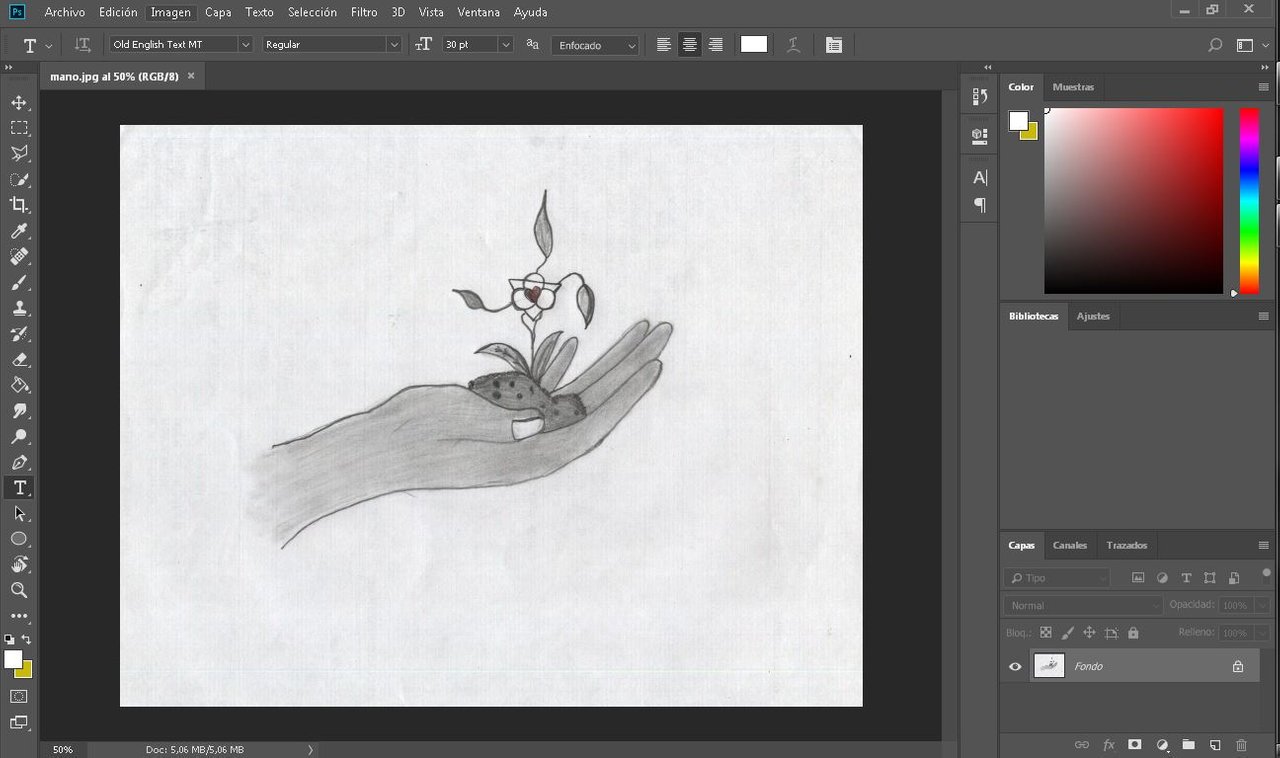This screenshot has height=758, width=1280.
Task: Open the Filtro menu
Action: tap(364, 12)
